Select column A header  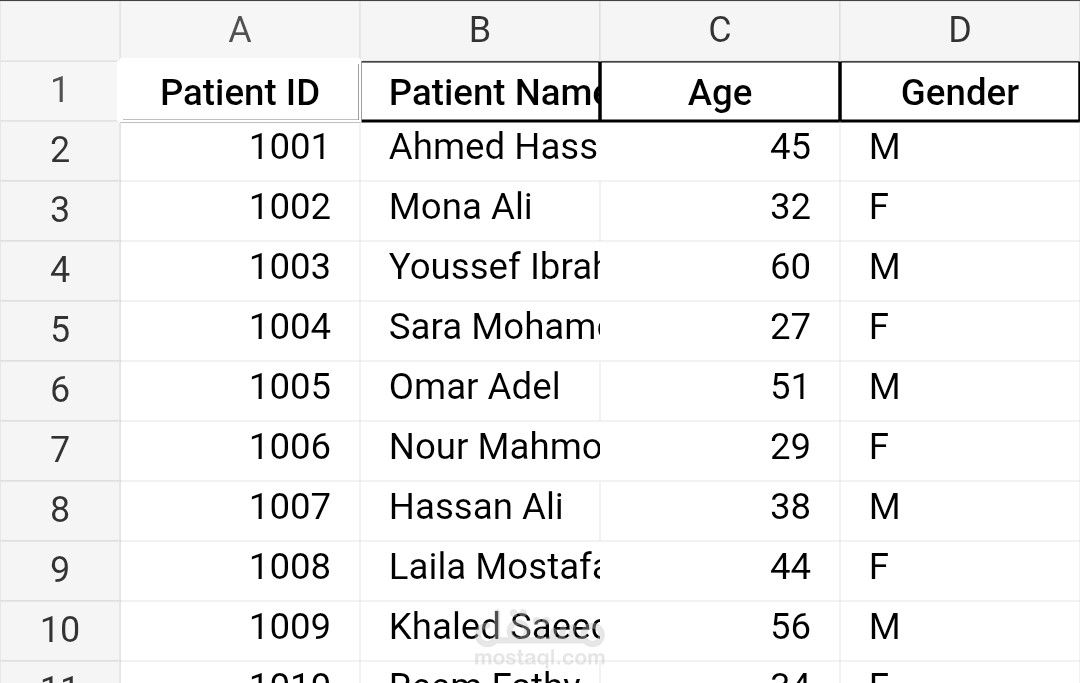[239, 30]
